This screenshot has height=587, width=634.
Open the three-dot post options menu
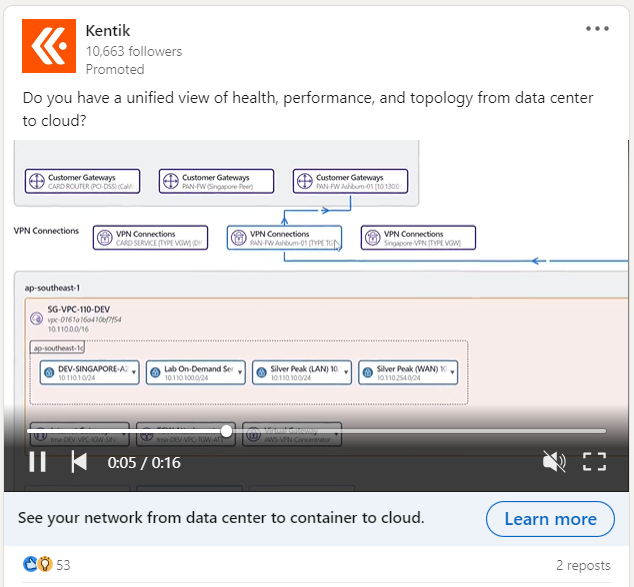pos(597,28)
